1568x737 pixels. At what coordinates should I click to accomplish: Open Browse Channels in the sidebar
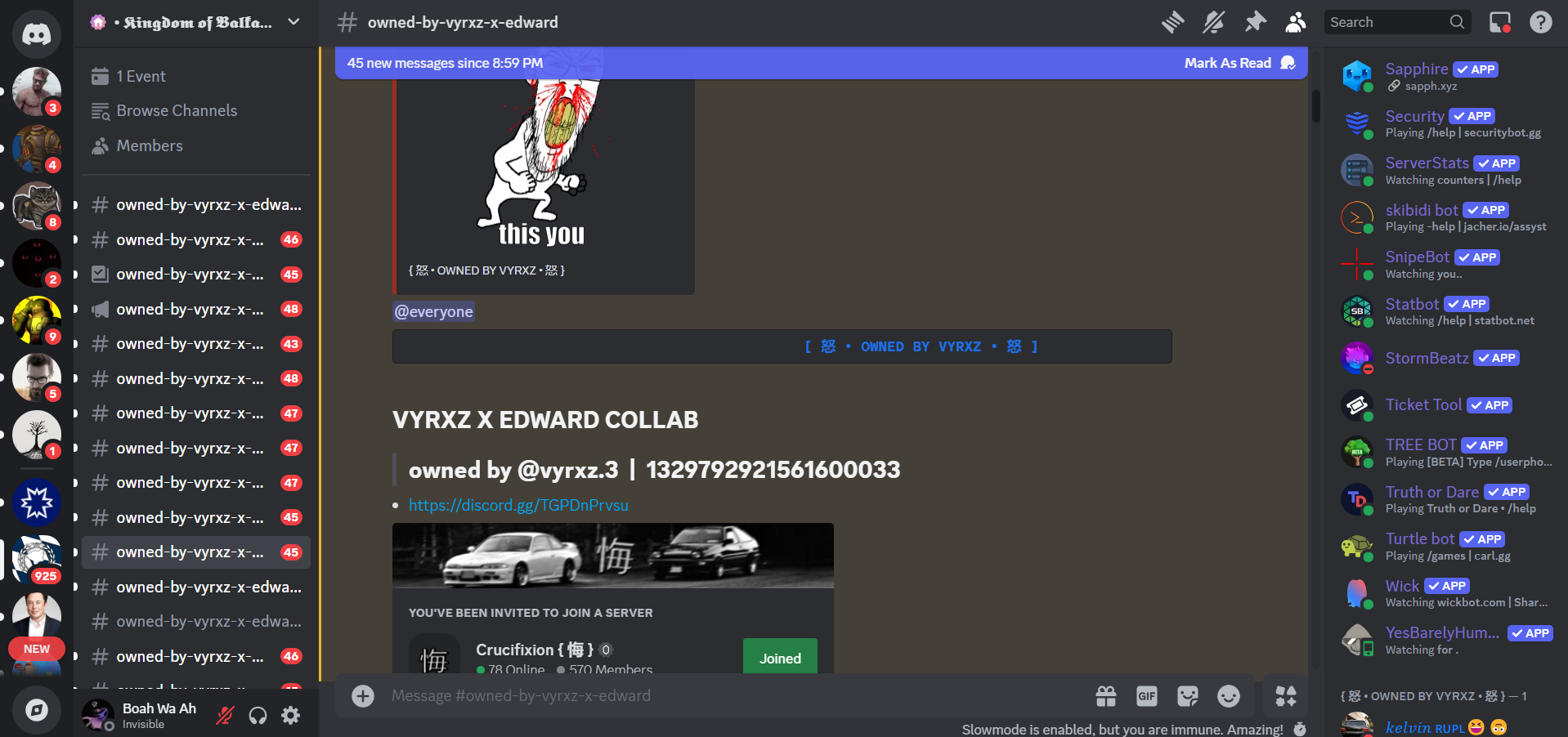point(177,111)
